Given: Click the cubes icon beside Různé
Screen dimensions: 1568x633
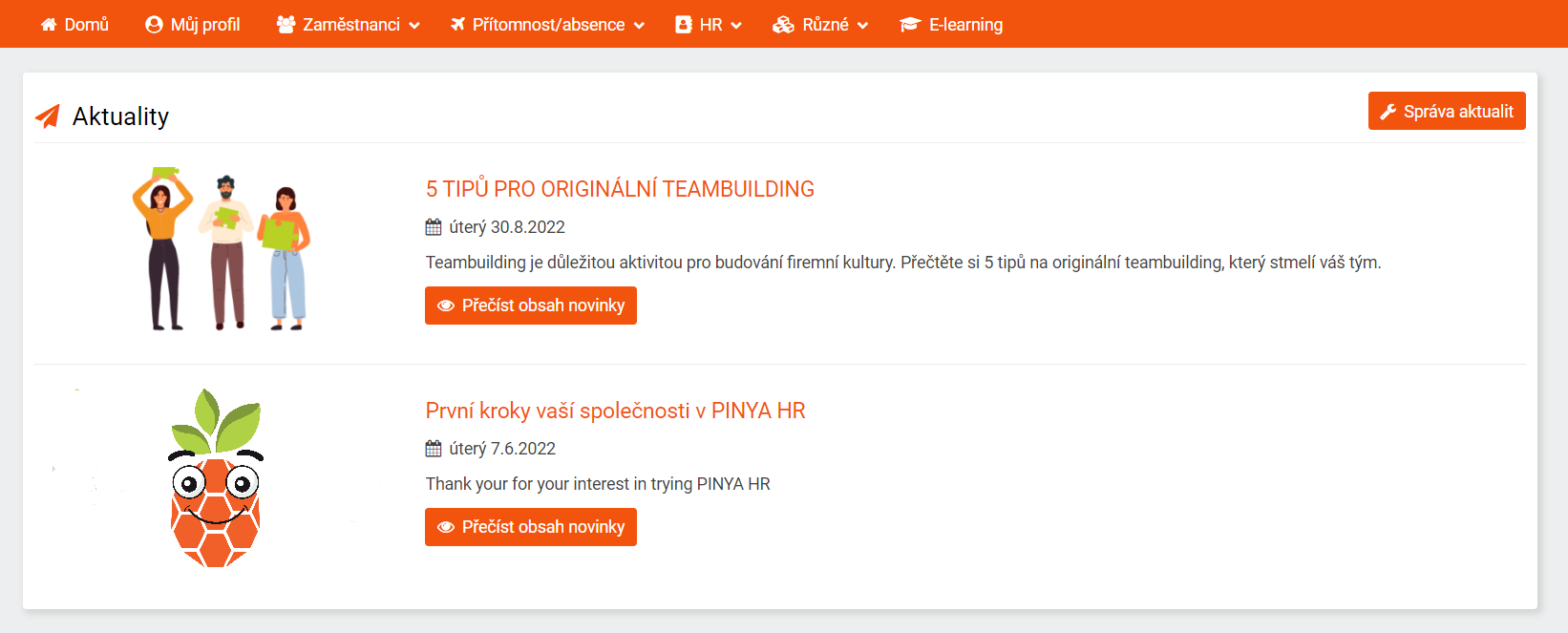Looking at the screenshot, I should pyautogui.click(x=783, y=25).
